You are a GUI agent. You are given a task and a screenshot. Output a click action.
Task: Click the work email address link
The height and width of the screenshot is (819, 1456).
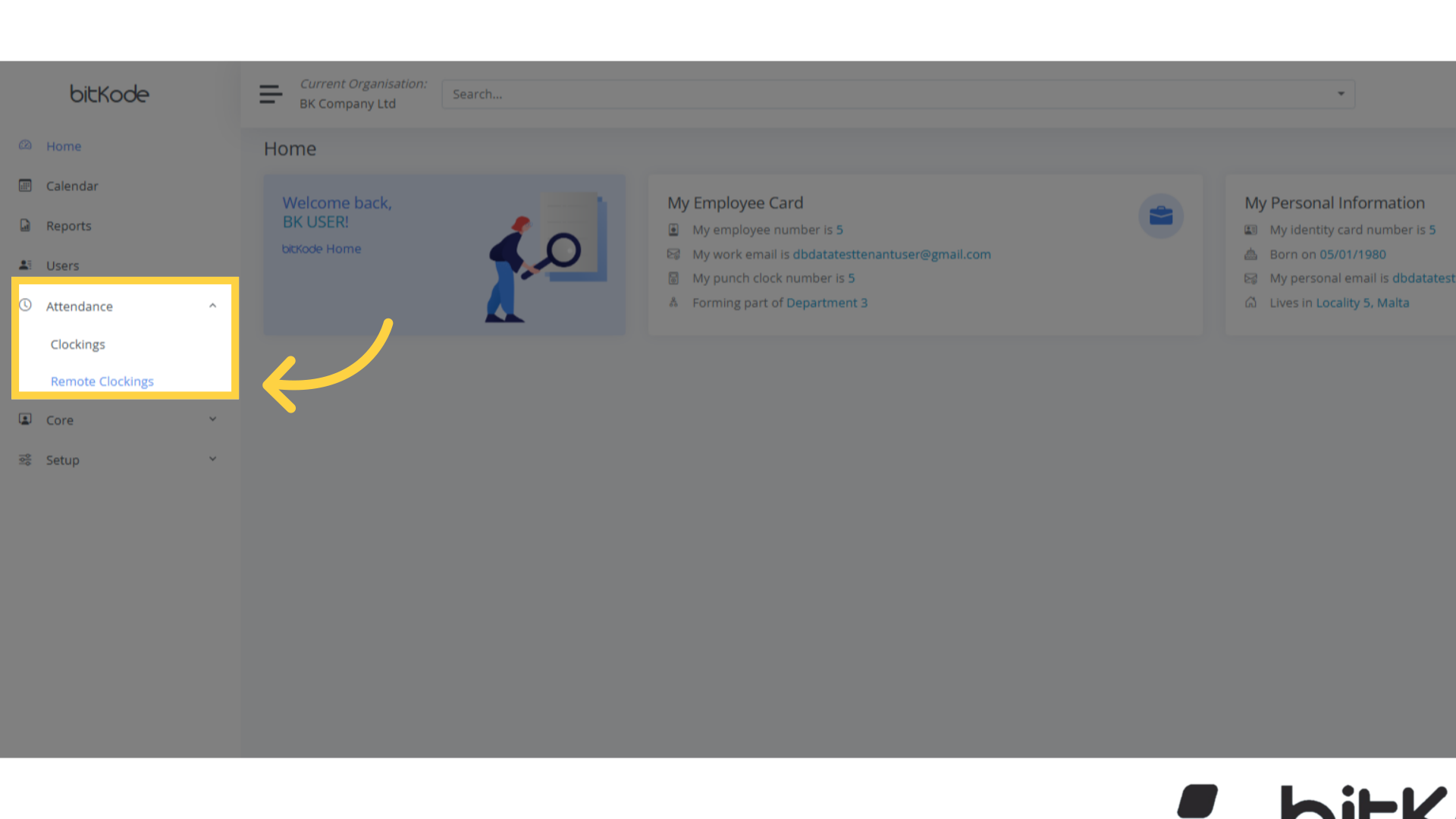(892, 254)
